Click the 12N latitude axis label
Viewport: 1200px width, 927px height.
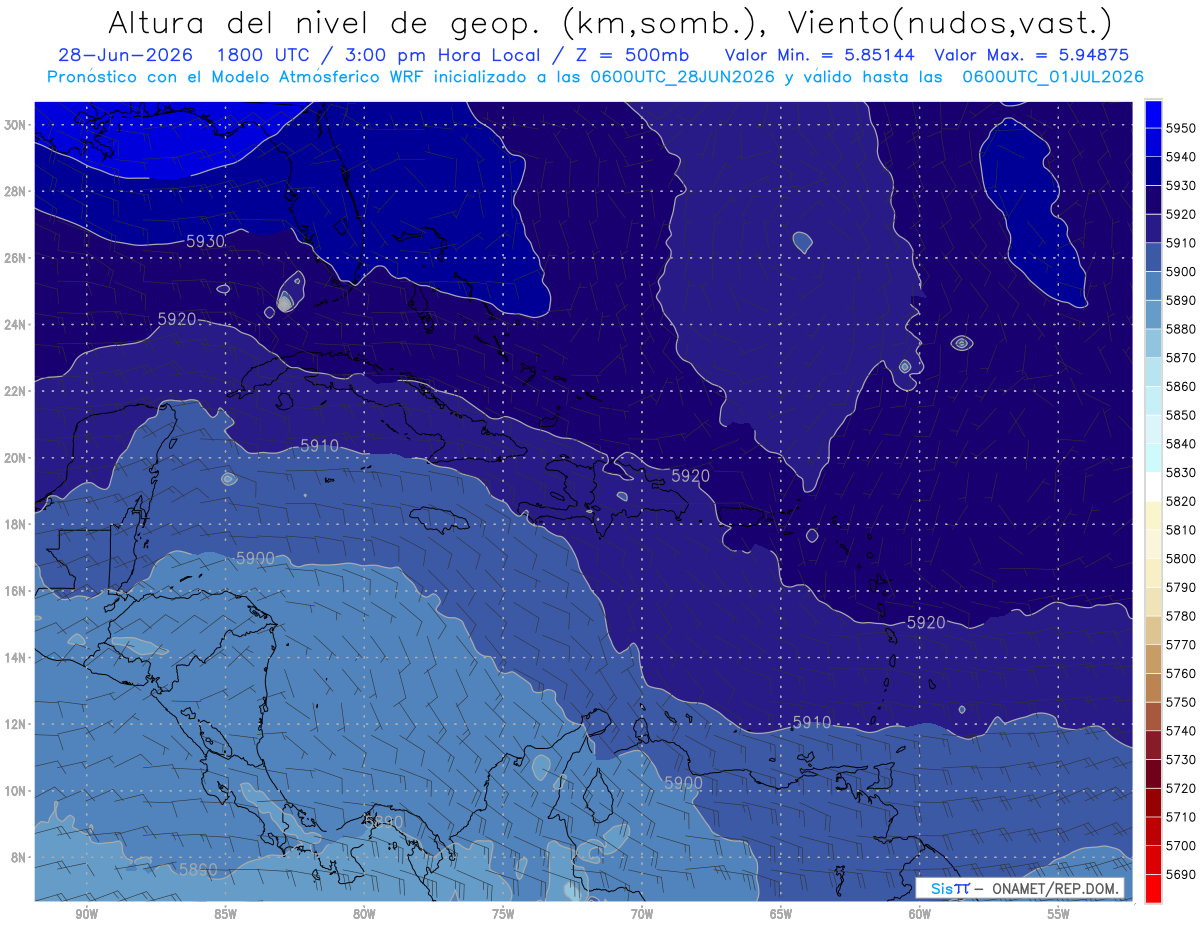tap(15, 724)
